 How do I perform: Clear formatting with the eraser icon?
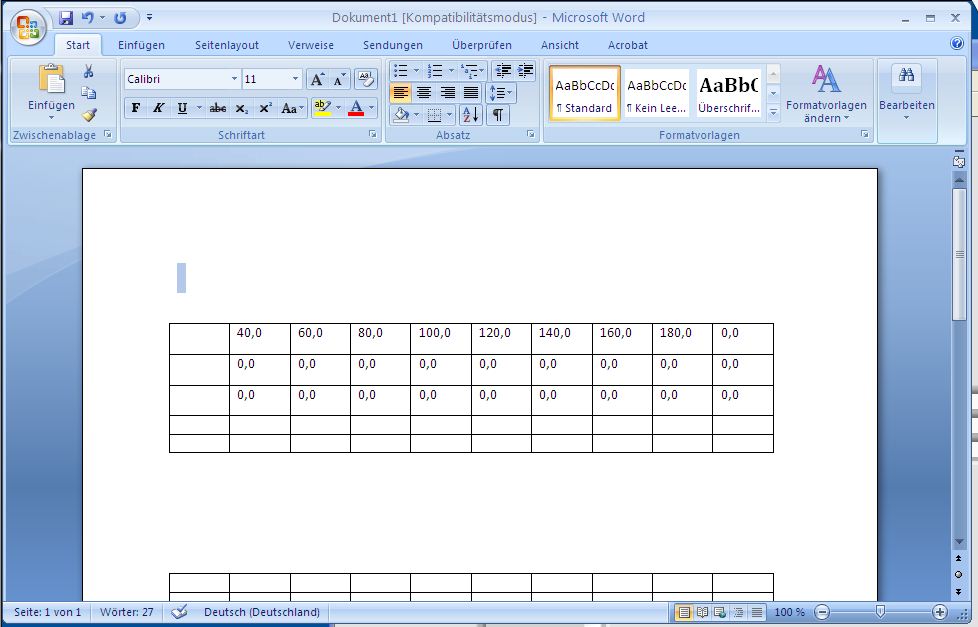point(366,79)
